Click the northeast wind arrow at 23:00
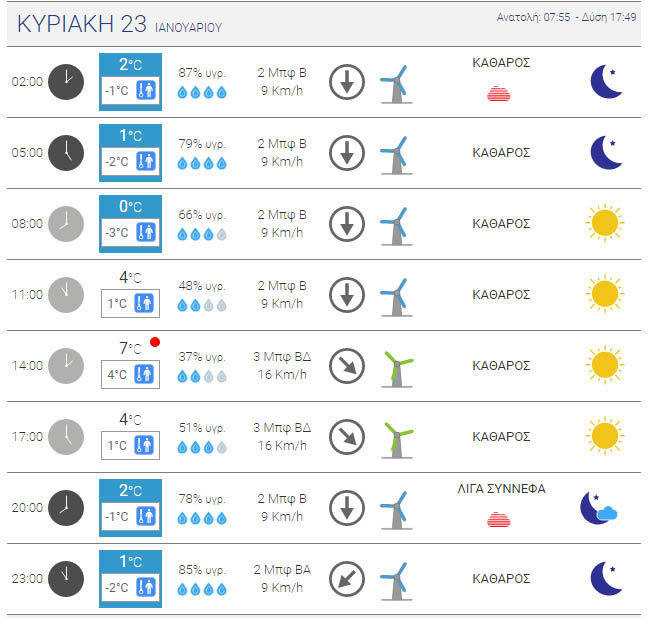657x618 pixels. click(347, 578)
